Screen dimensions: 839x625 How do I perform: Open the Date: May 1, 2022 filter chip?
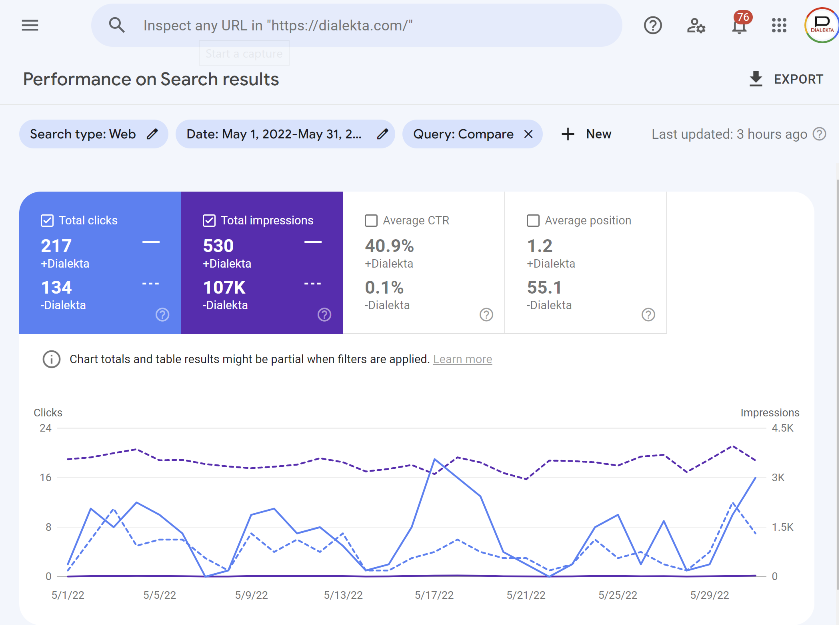click(x=273, y=134)
